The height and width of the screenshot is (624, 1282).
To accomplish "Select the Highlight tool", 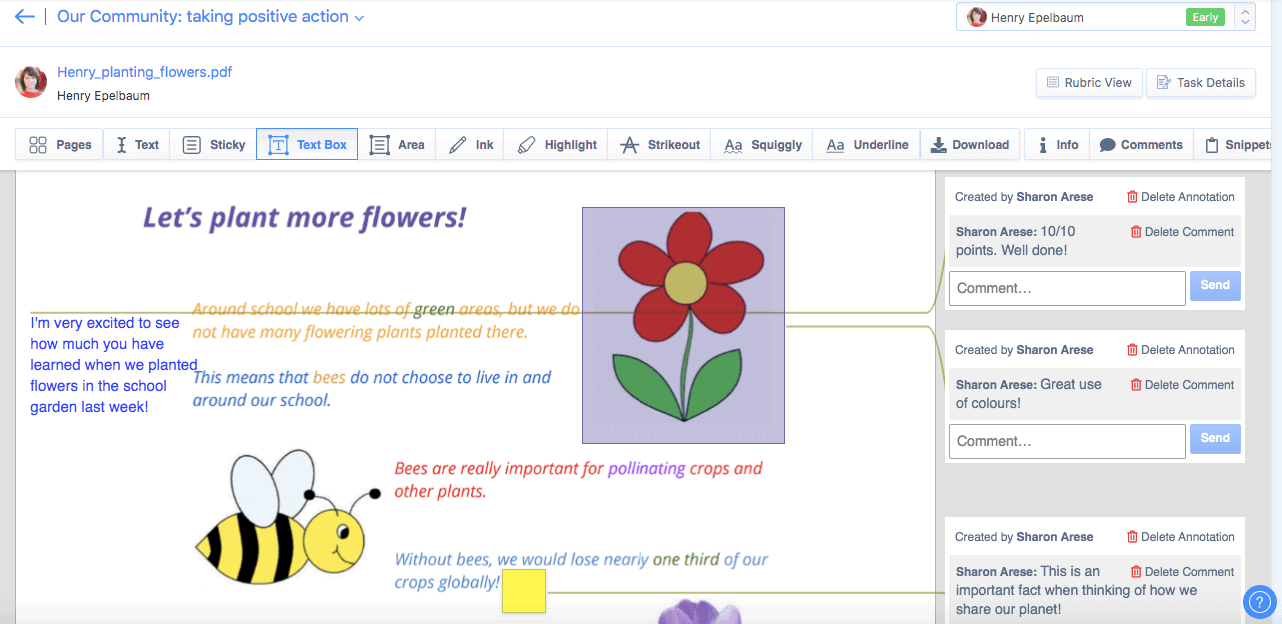I will (x=556, y=145).
